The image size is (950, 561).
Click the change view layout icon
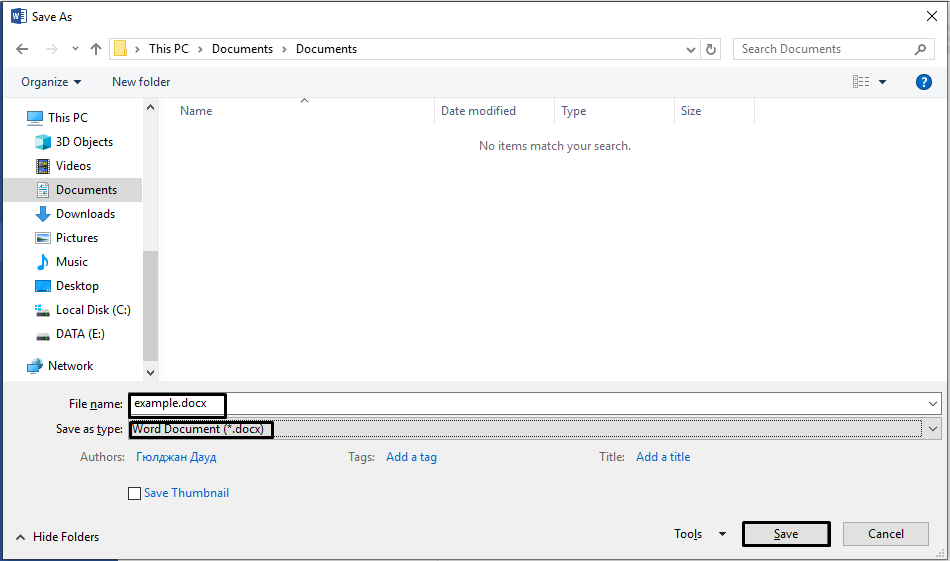(861, 82)
